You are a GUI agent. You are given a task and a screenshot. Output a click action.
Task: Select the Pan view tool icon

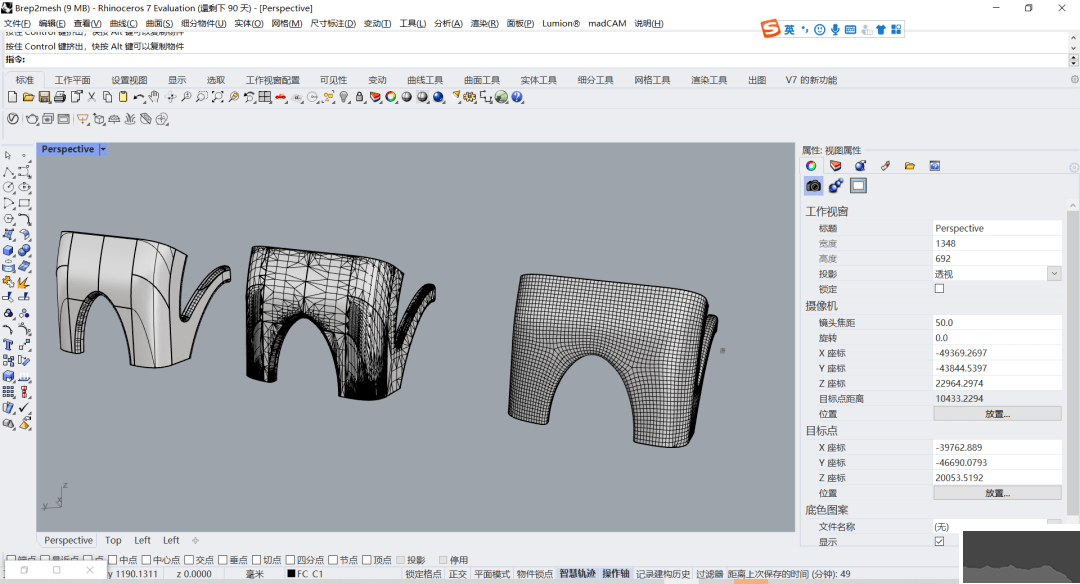pos(155,97)
